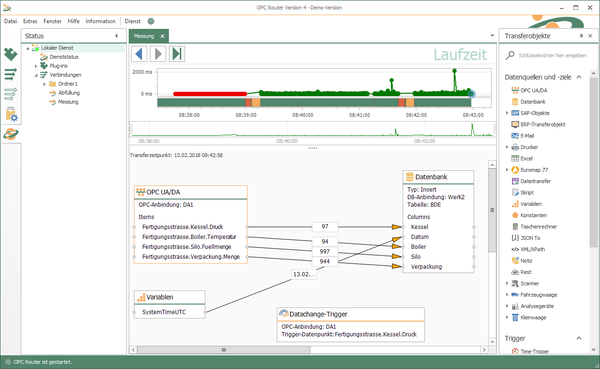Viewport: 600px width, 369px height.
Task: Close the Transferobjekte panel
Action: (590, 36)
